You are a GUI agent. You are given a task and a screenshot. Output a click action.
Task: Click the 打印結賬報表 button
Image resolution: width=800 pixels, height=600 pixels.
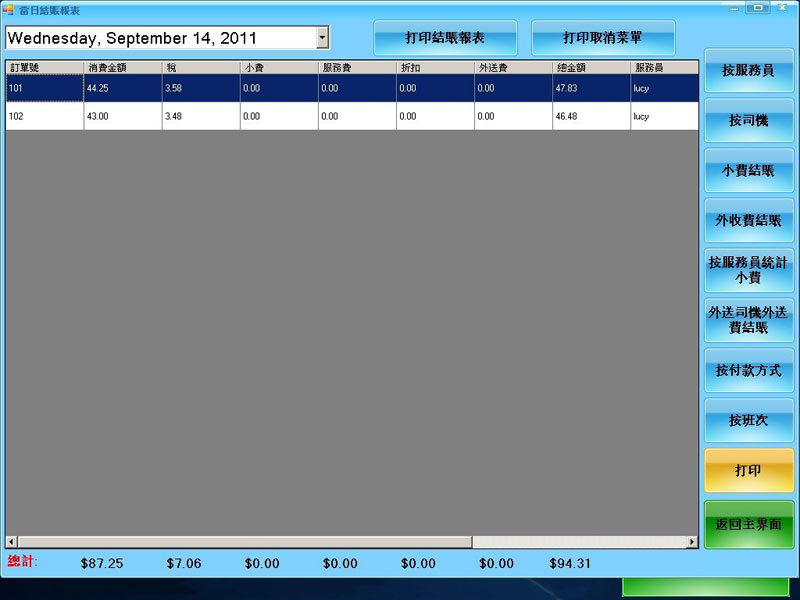[445, 38]
